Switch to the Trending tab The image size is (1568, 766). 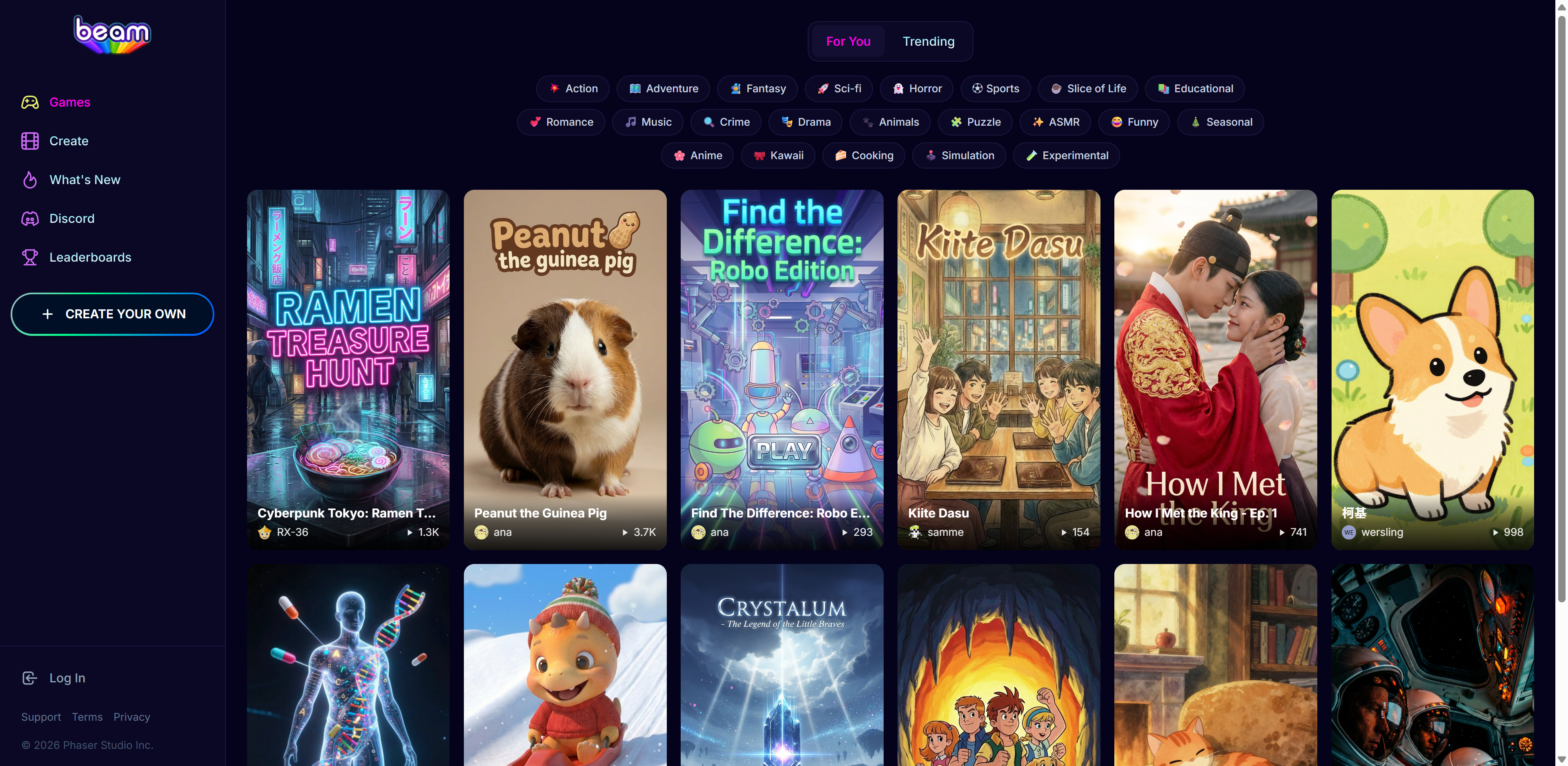[928, 41]
